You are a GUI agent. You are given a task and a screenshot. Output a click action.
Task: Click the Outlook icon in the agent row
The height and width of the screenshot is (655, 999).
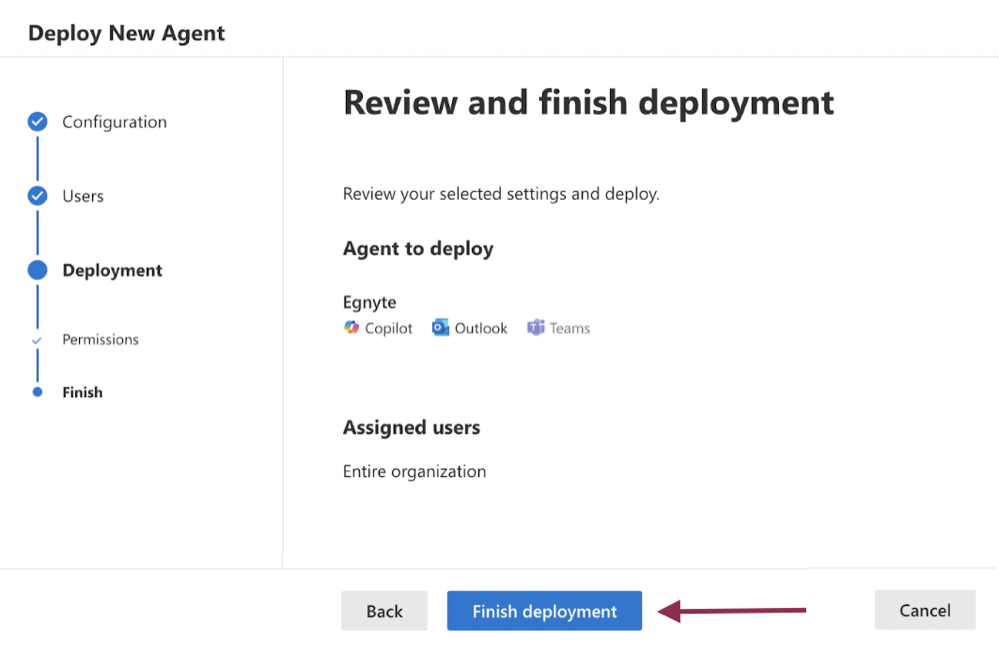pos(441,327)
